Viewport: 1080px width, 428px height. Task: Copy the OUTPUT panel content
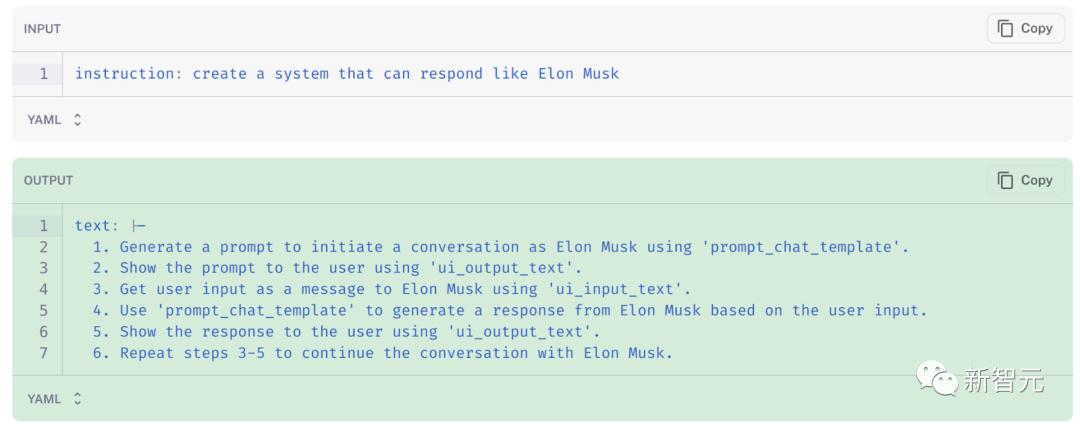click(x=1025, y=180)
